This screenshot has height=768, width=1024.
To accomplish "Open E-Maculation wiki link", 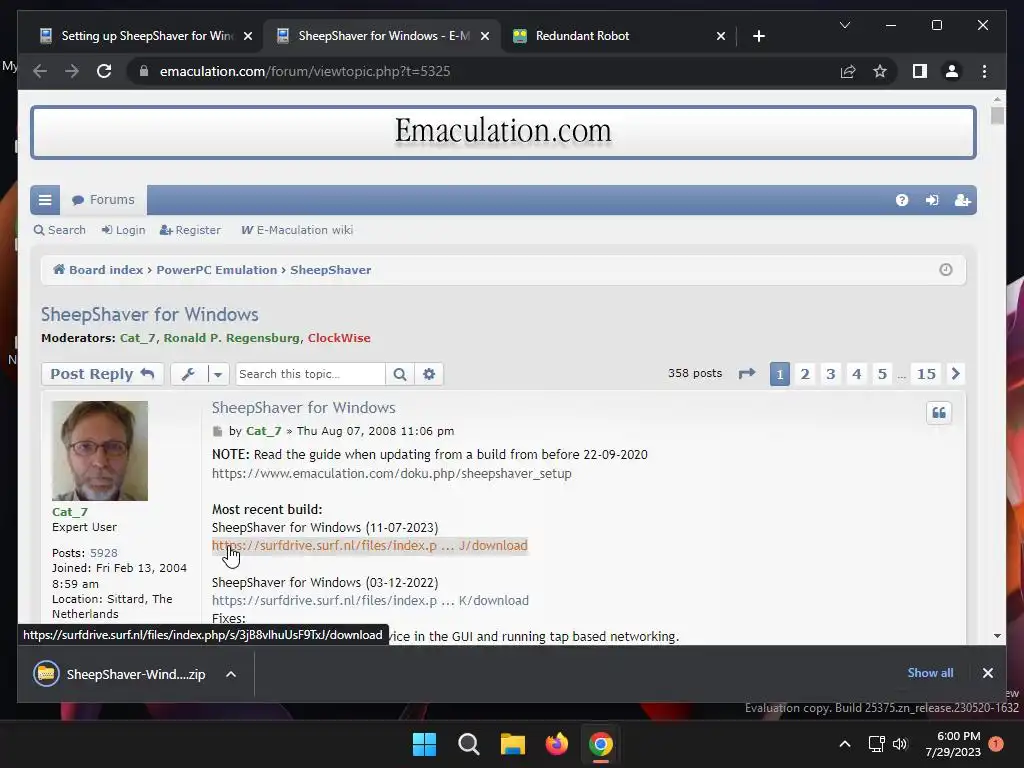I will click(297, 230).
